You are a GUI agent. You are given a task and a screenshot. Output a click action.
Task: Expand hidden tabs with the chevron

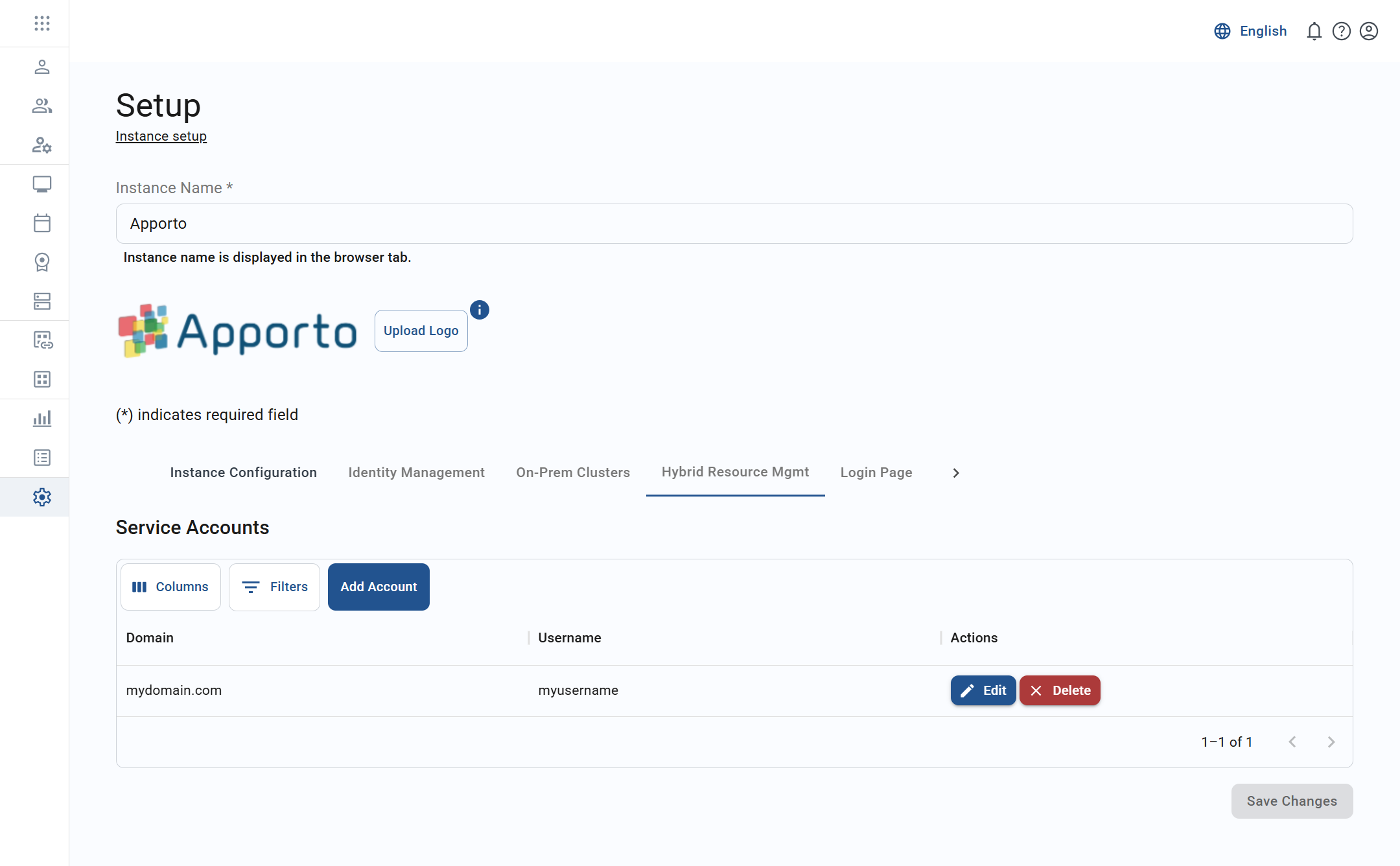pyautogui.click(x=955, y=473)
